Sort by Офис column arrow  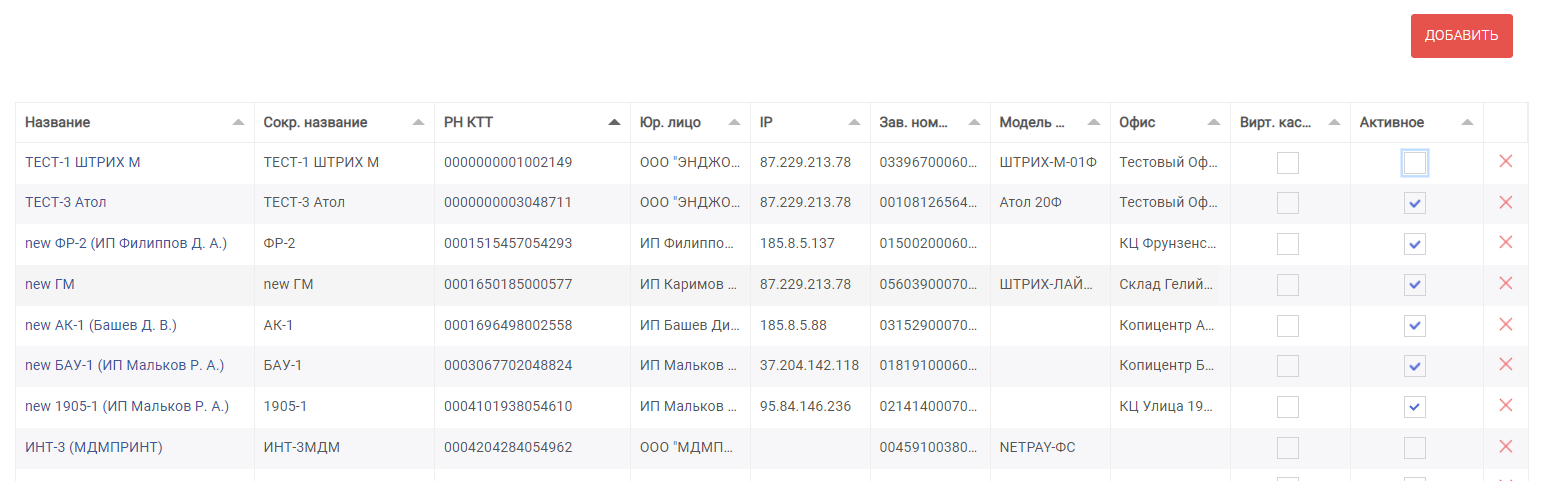pos(1214,122)
